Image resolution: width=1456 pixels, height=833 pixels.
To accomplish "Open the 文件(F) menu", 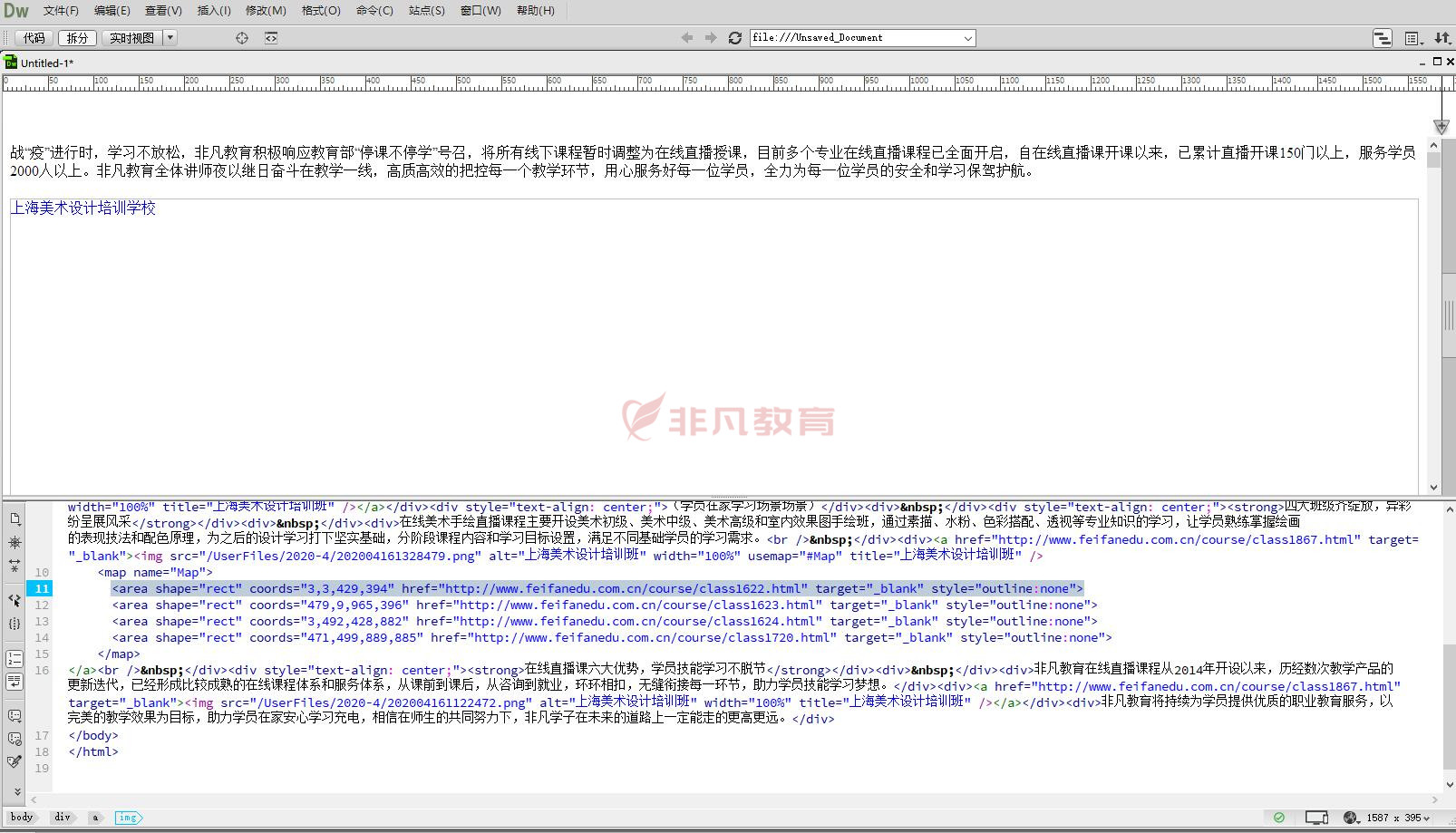I will (61, 11).
